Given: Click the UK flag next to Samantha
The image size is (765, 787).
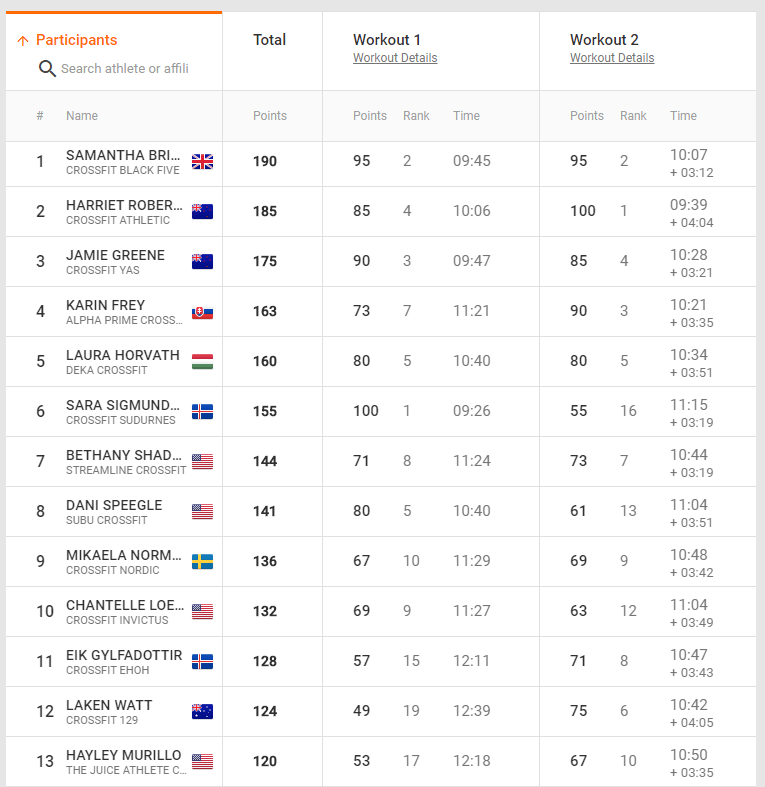Looking at the screenshot, I should [202, 162].
